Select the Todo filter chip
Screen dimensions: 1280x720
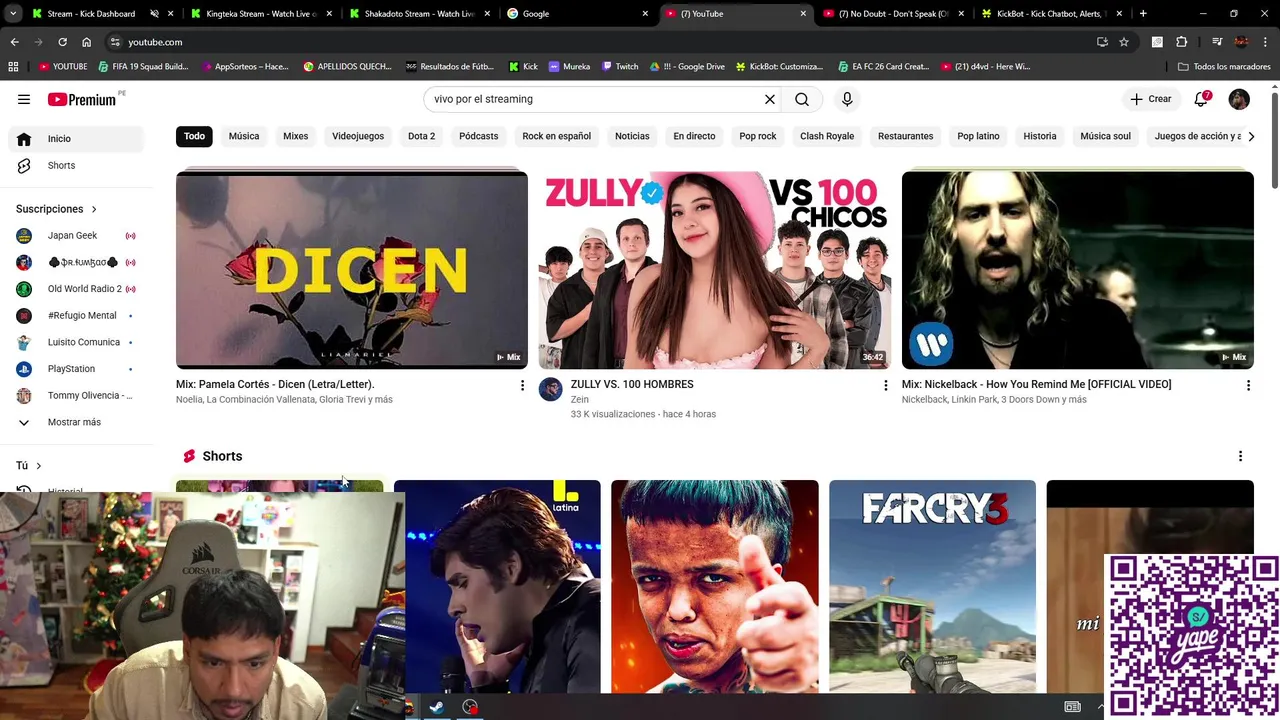click(194, 136)
